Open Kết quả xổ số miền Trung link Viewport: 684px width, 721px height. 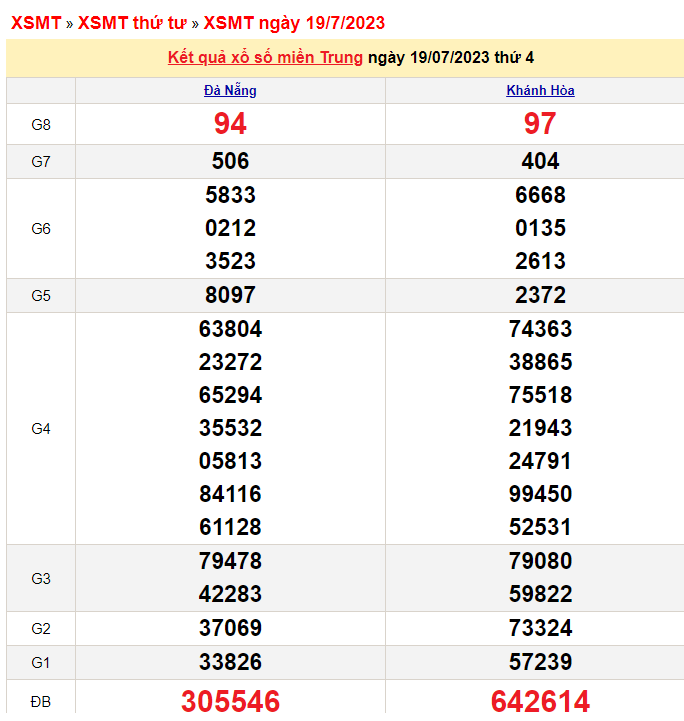point(265,58)
